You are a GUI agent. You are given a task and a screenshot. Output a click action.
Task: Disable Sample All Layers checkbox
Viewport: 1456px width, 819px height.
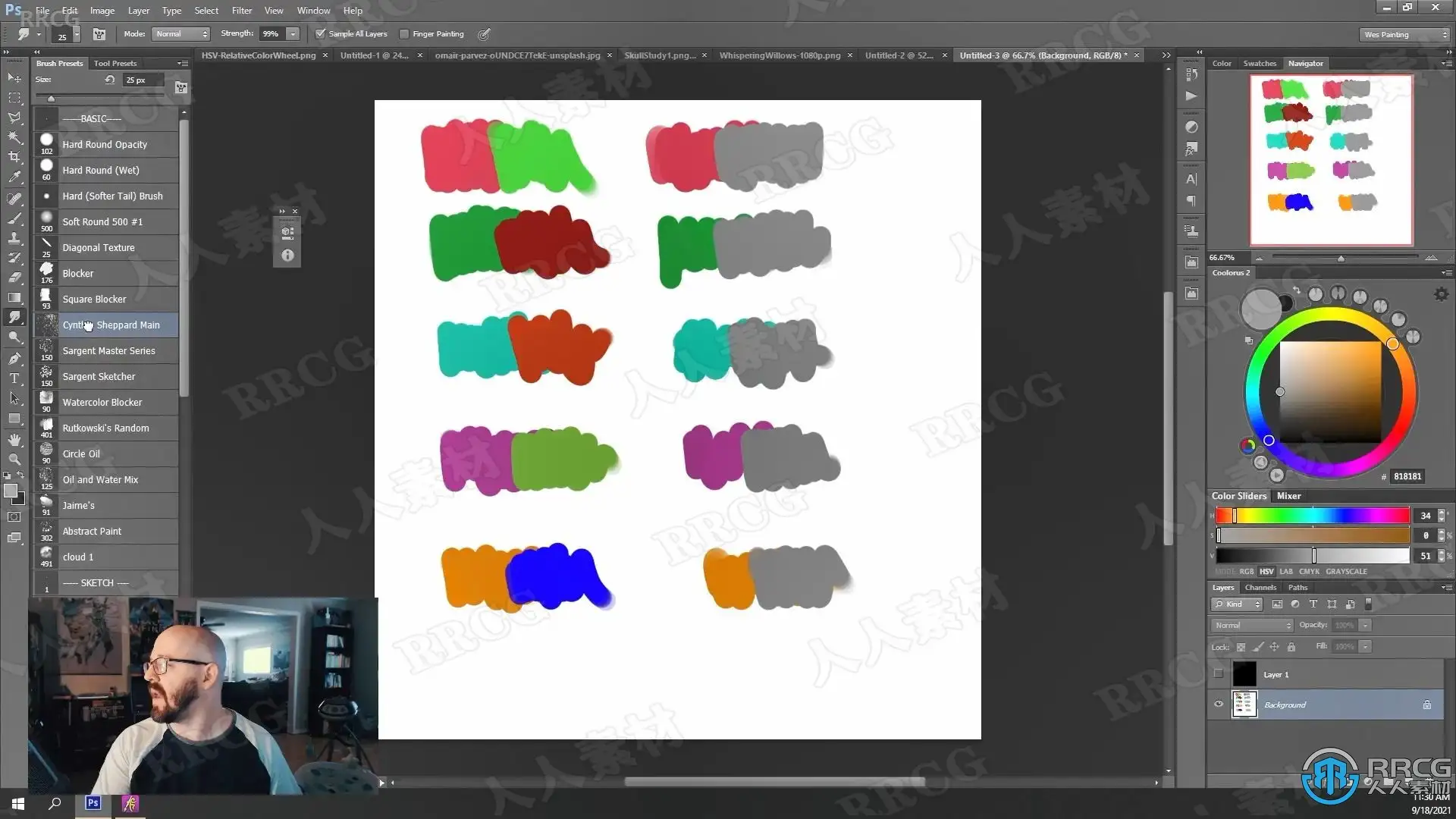(x=321, y=33)
